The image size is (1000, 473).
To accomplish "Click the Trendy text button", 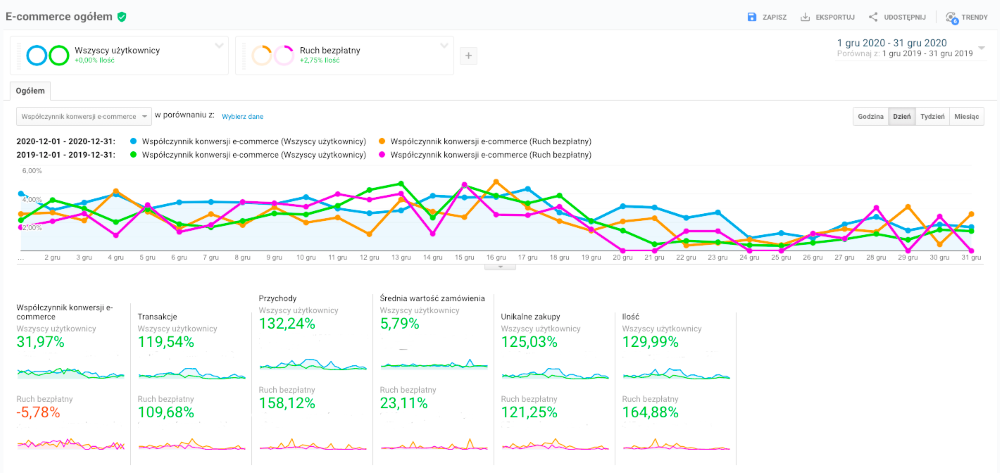I will (975, 17).
